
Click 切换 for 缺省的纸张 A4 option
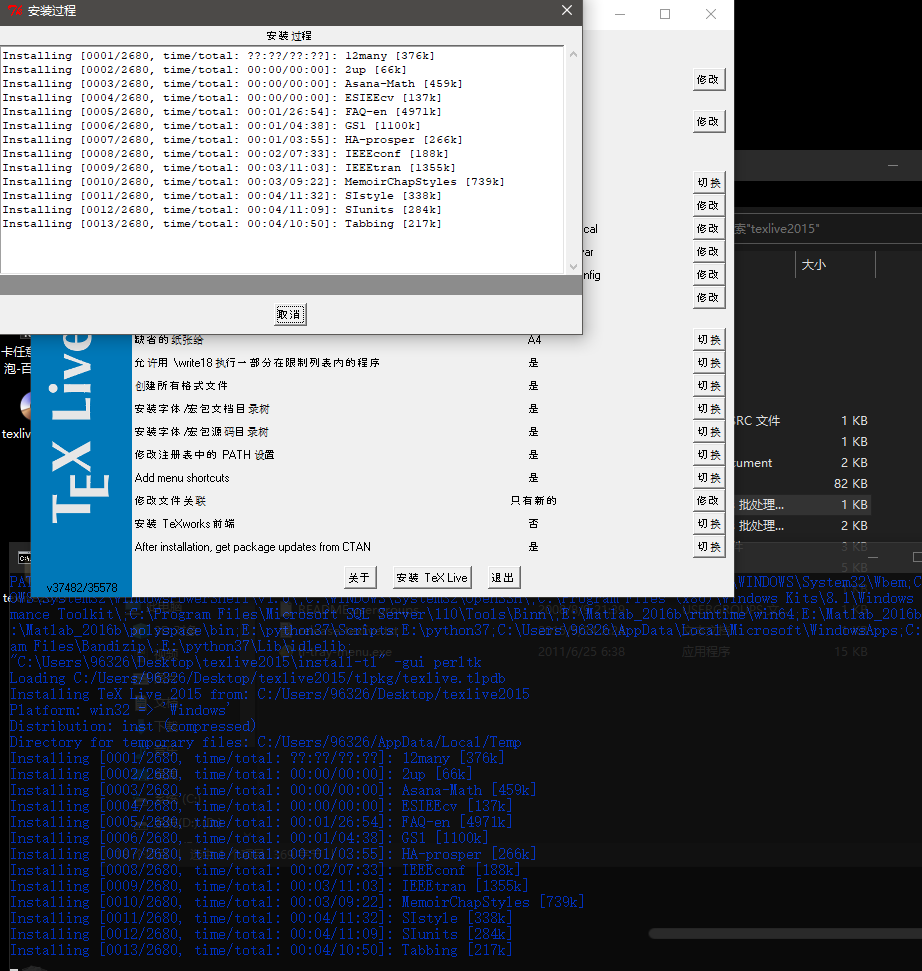(708, 340)
